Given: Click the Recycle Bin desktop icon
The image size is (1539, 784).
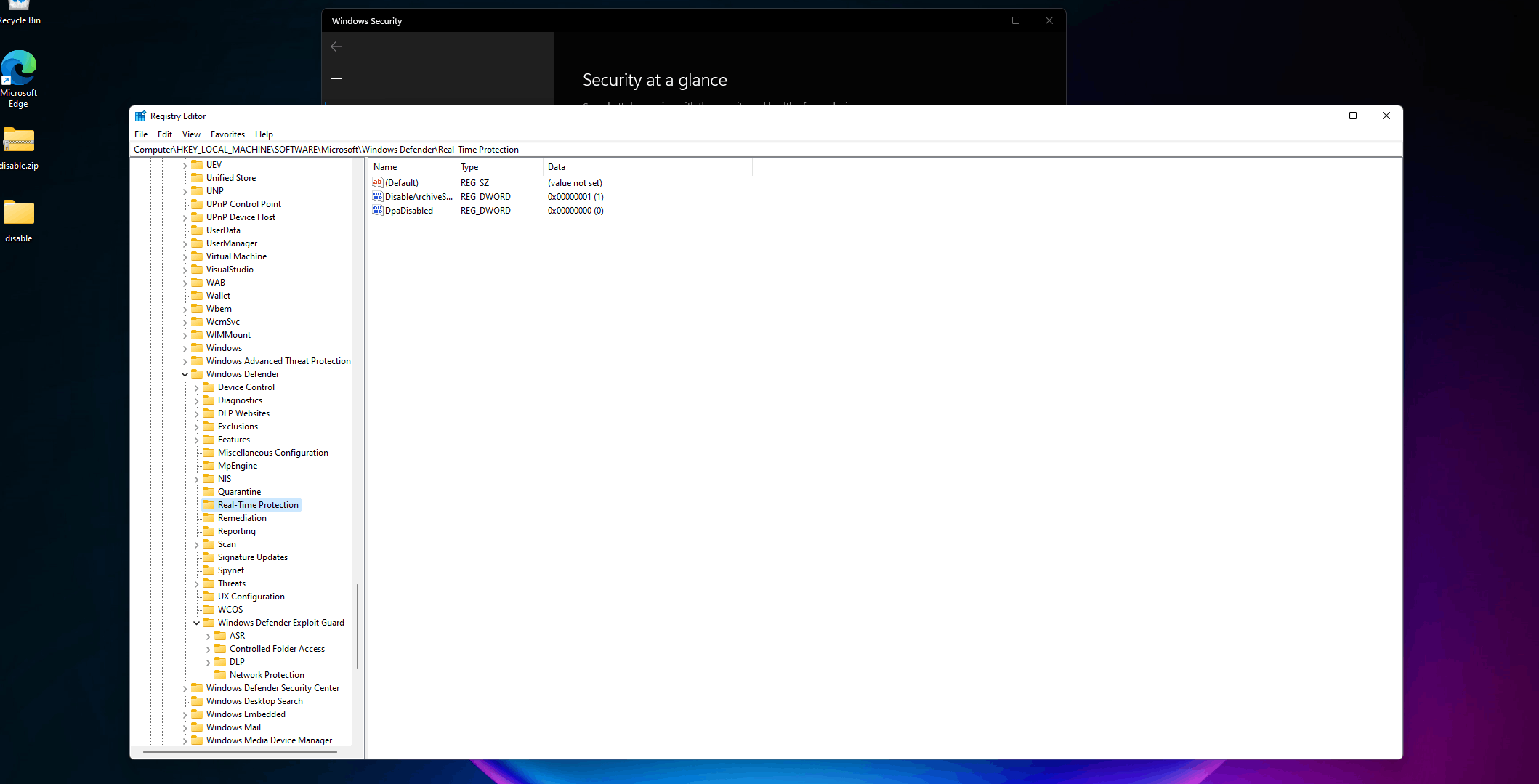Looking at the screenshot, I should pos(19,12).
